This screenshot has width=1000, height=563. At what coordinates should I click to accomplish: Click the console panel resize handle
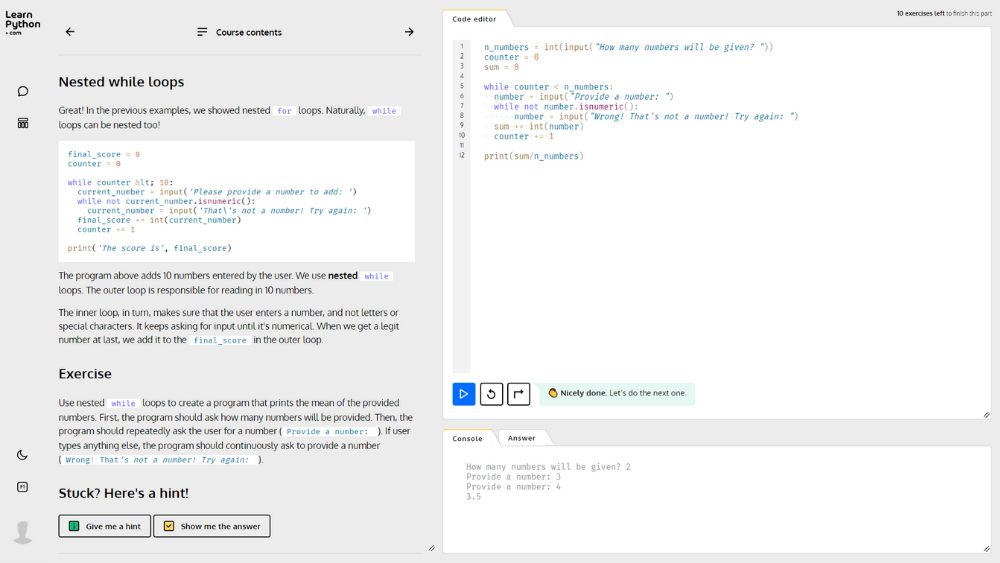coord(987,548)
